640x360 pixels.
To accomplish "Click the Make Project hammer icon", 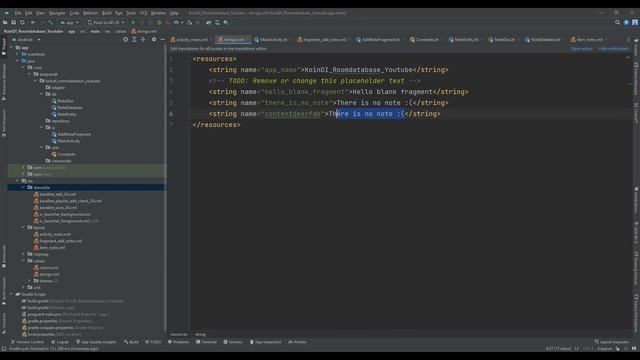I will pyautogui.click(x=51, y=22).
